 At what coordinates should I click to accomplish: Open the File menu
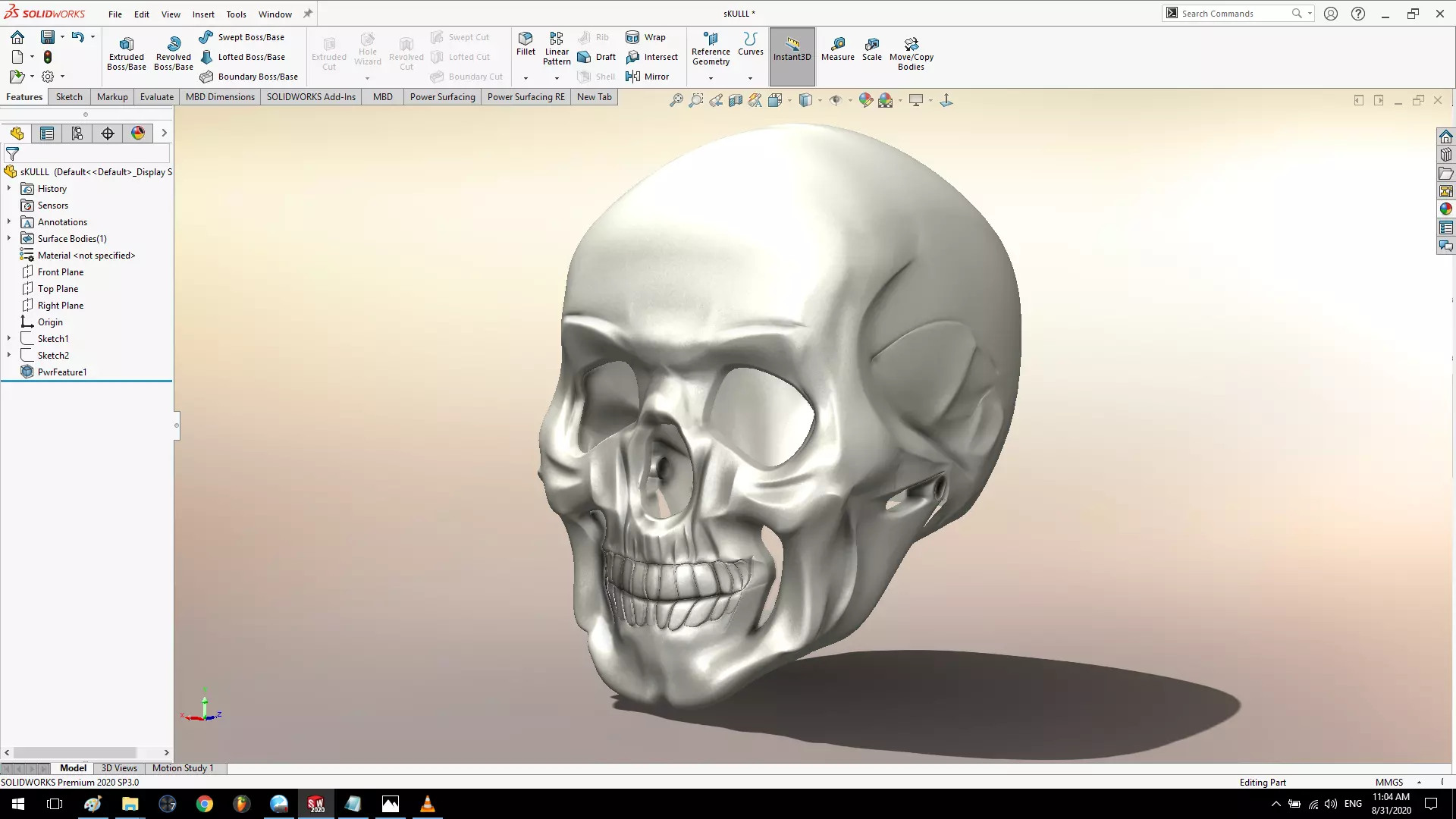coord(115,14)
